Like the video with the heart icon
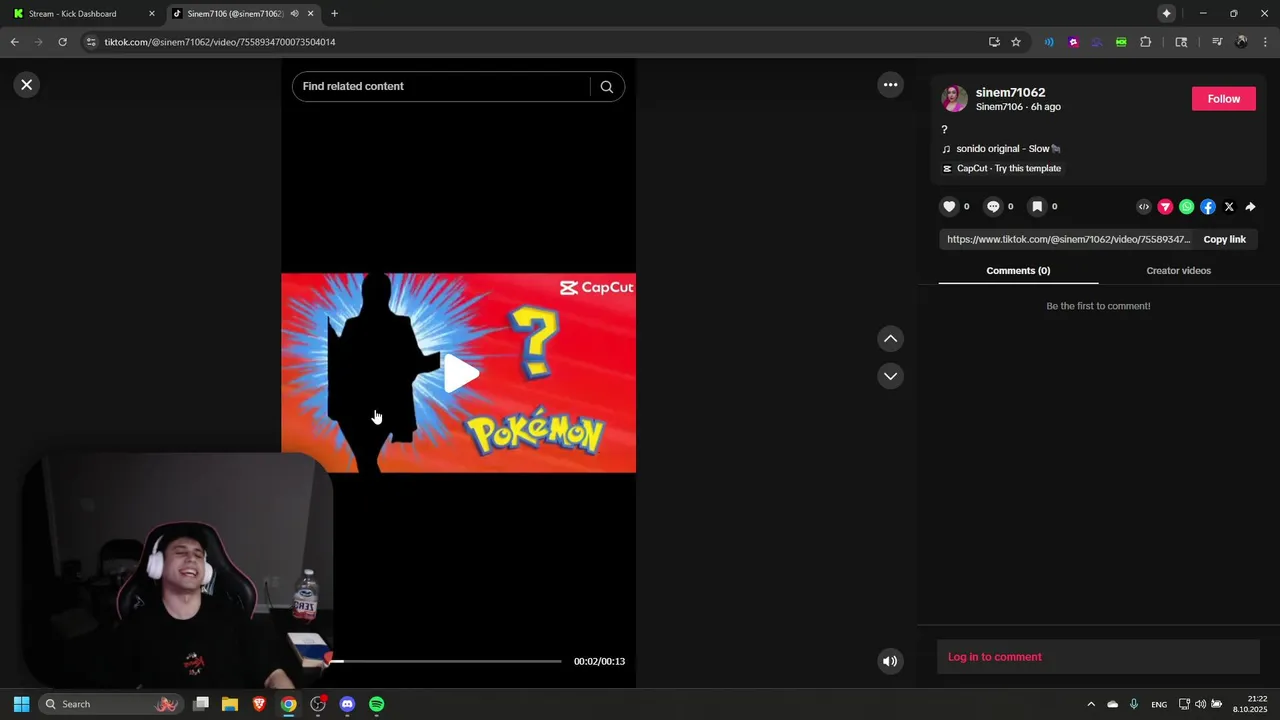 (x=949, y=207)
